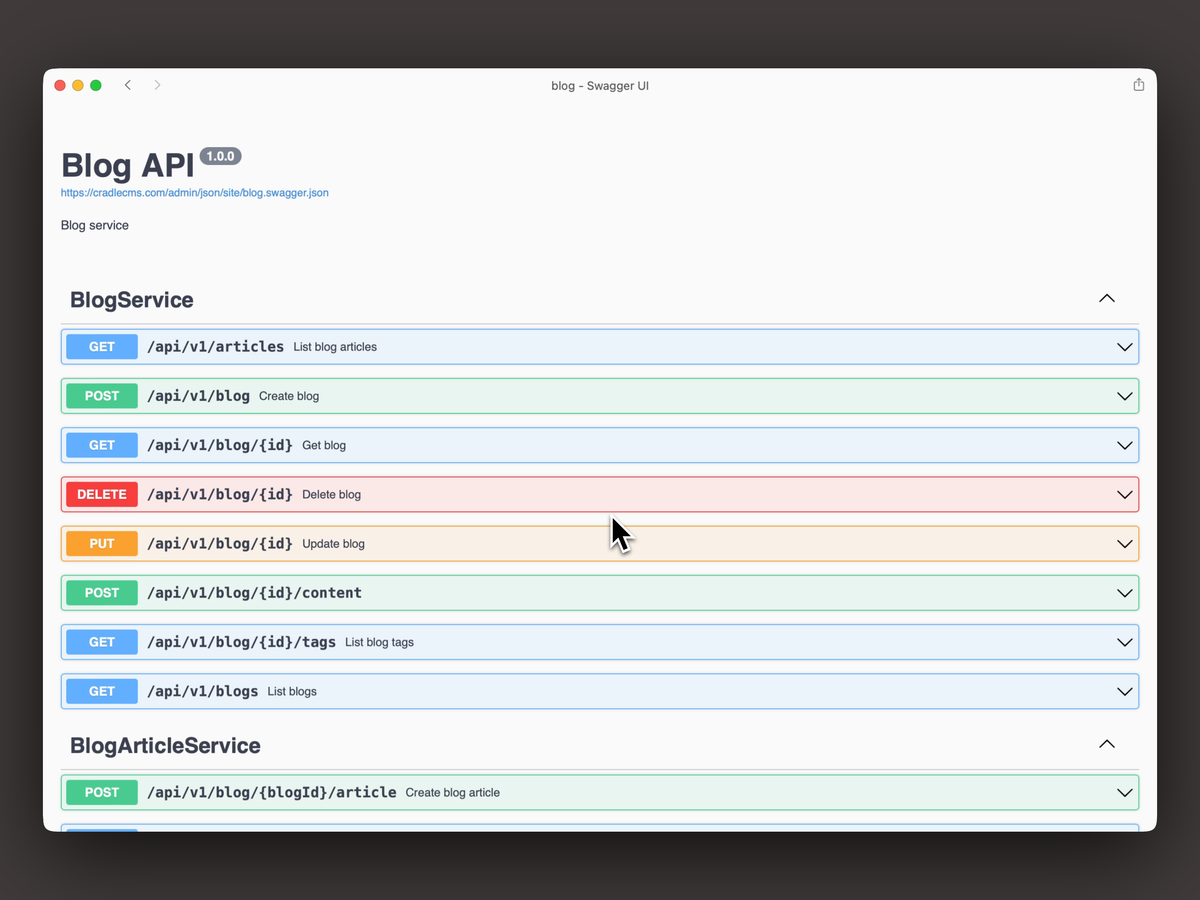The image size is (1200, 900).
Task: Collapse the BlogArticleService section
Action: [1107, 744]
